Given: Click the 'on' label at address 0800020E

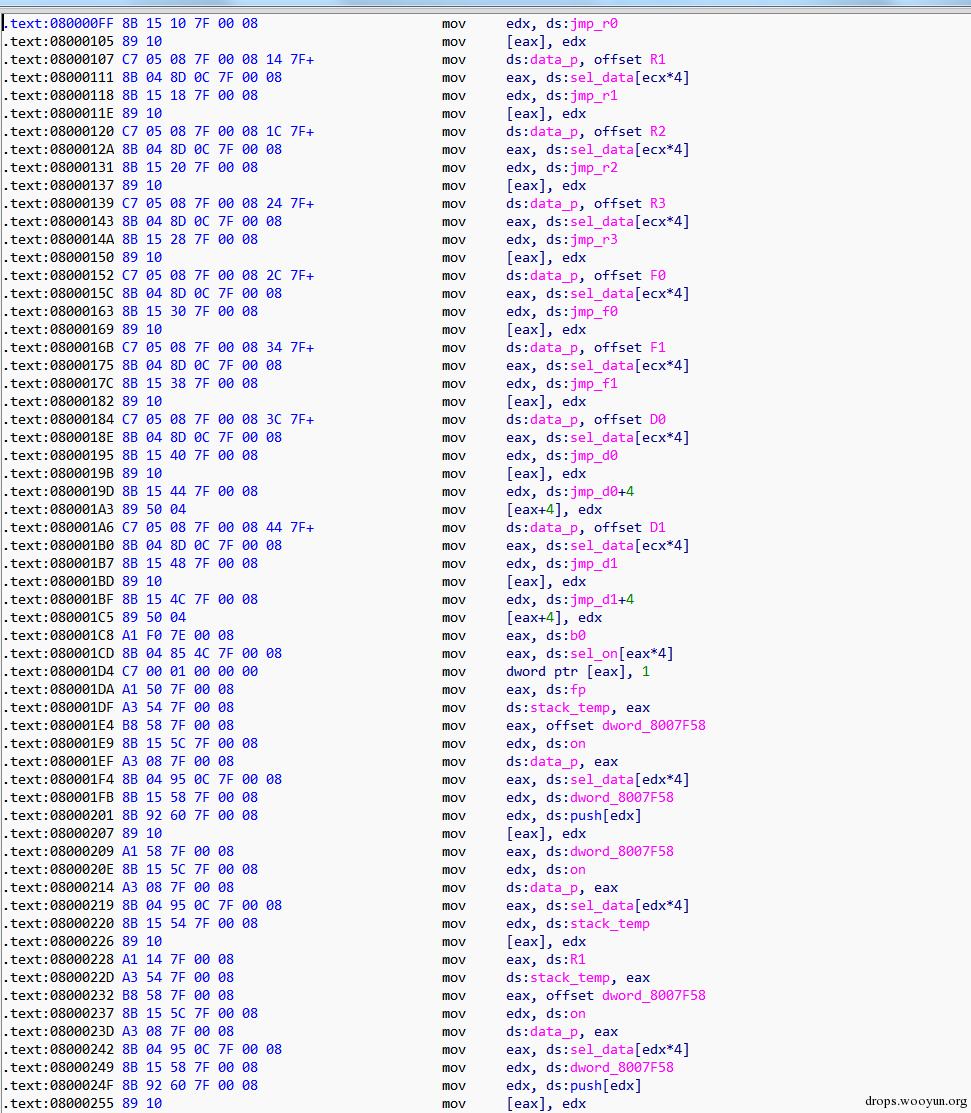Looking at the screenshot, I should point(578,870).
